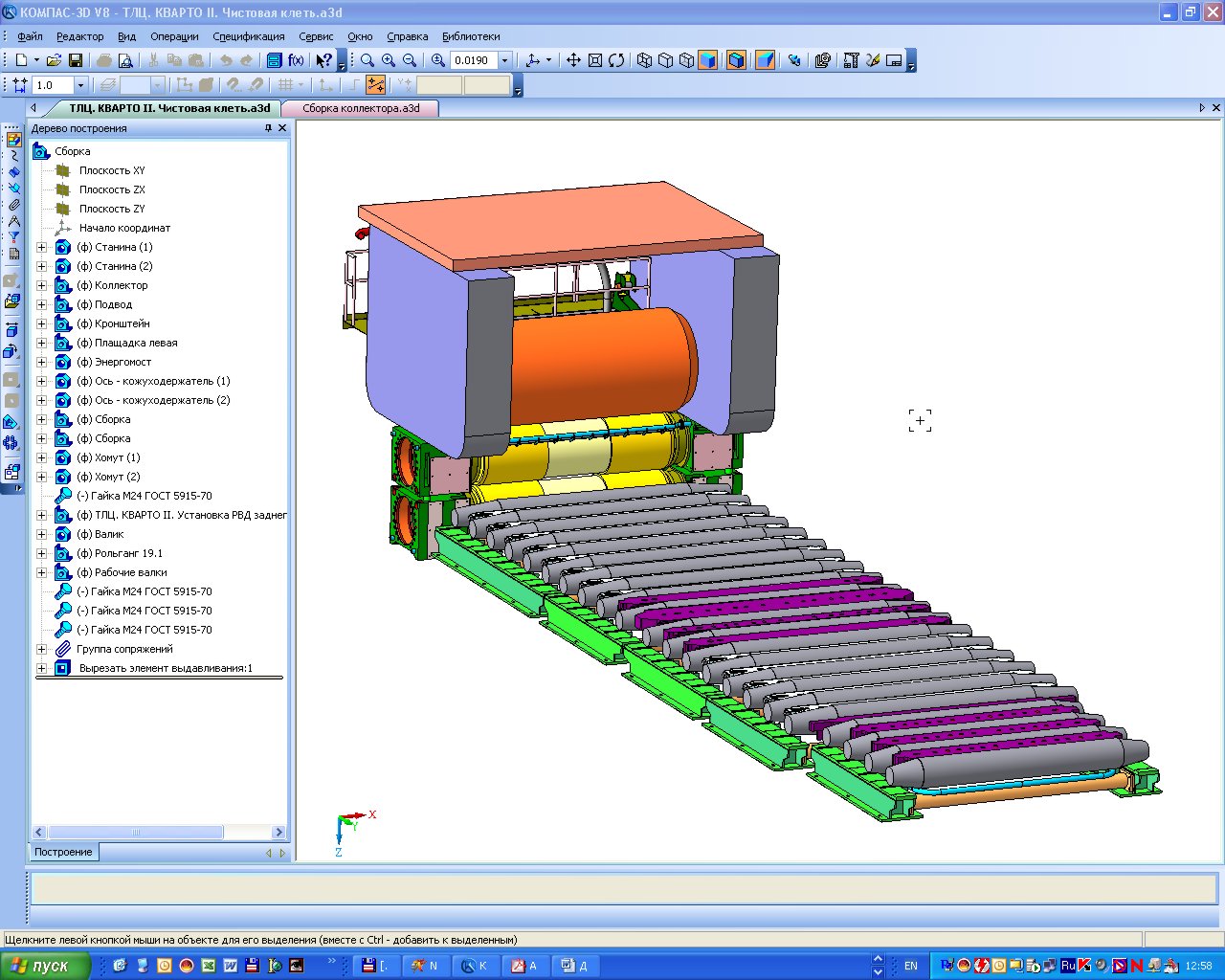Open the Операции menu
Image resolution: width=1225 pixels, height=980 pixels.
point(174,36)
